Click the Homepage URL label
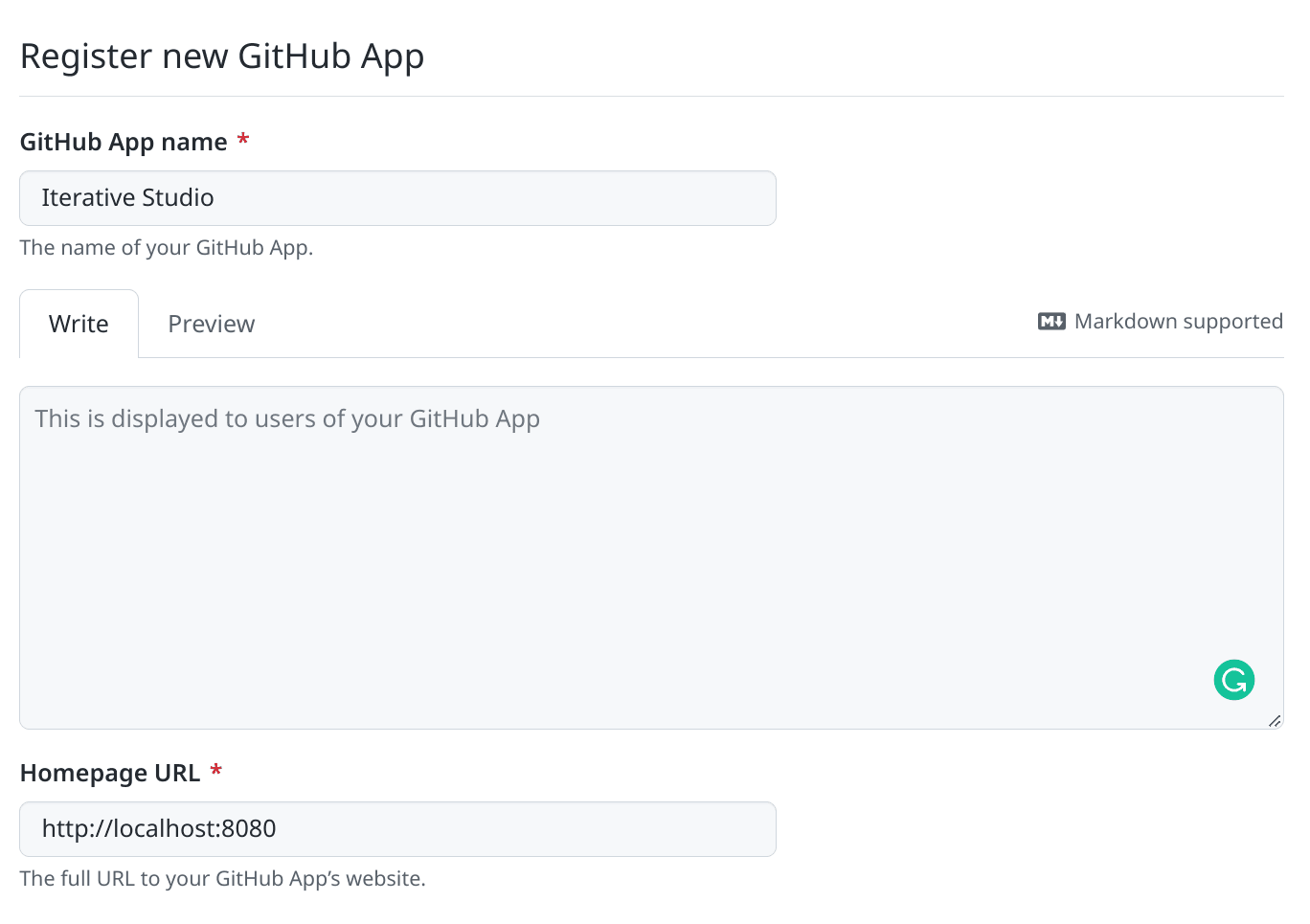 [x=110, y=773]
